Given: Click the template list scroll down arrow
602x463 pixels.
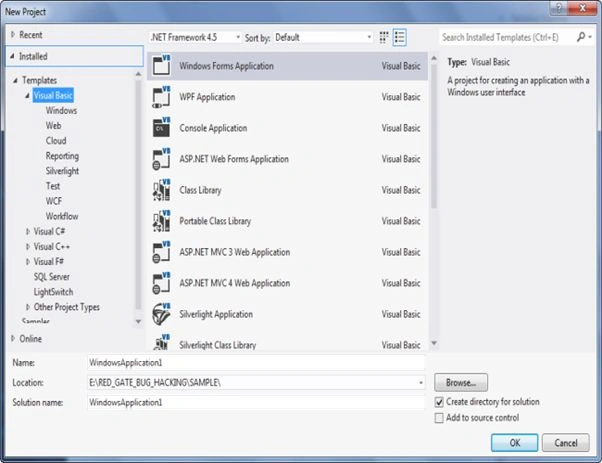Looking at the screenshot, I should [434, 343].
